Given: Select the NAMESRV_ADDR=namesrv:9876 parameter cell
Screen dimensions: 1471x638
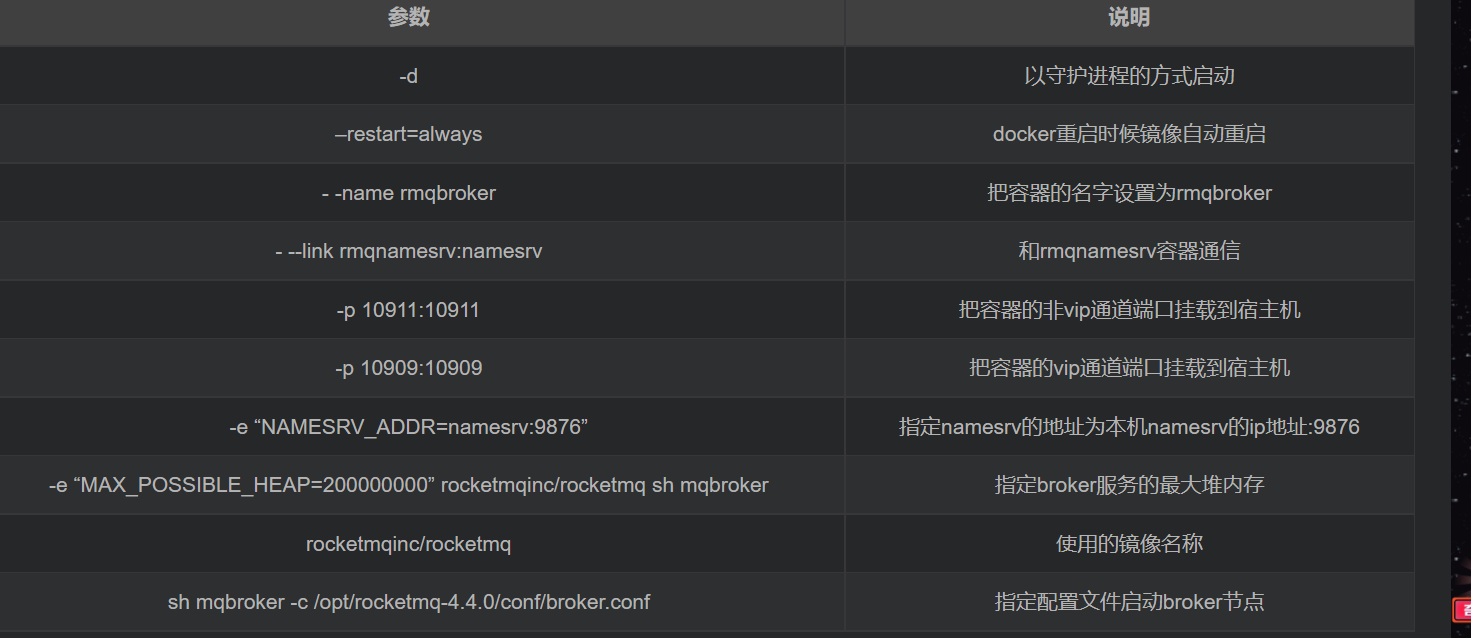Looking at the screenshot, I should tap(408, 427).
